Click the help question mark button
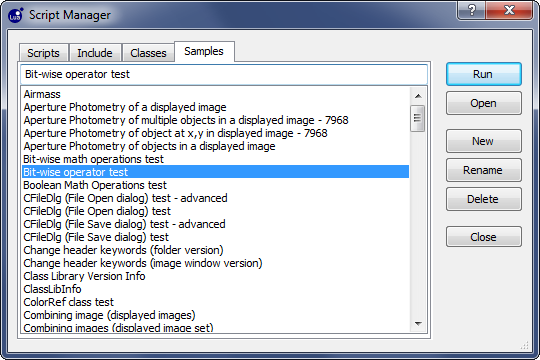This screenshot has height=360, width=540. pyautogui.click(x=471, y=10)
